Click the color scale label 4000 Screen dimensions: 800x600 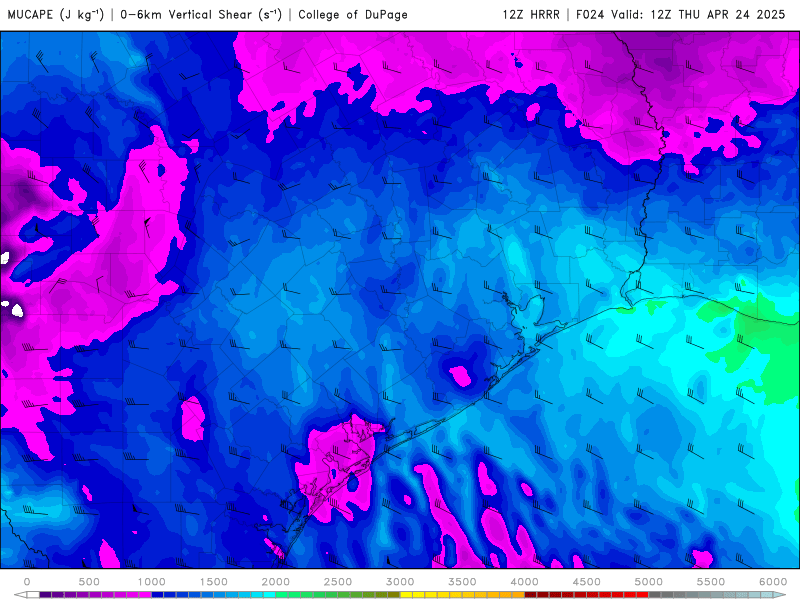[524, 582]
